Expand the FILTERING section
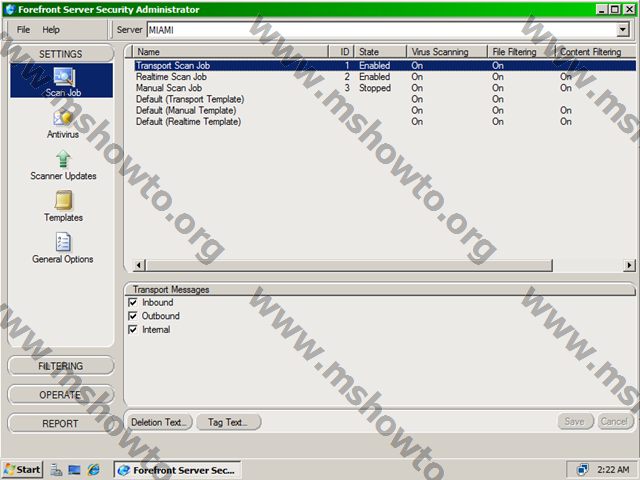640x480 pixels. click(61, 366)
